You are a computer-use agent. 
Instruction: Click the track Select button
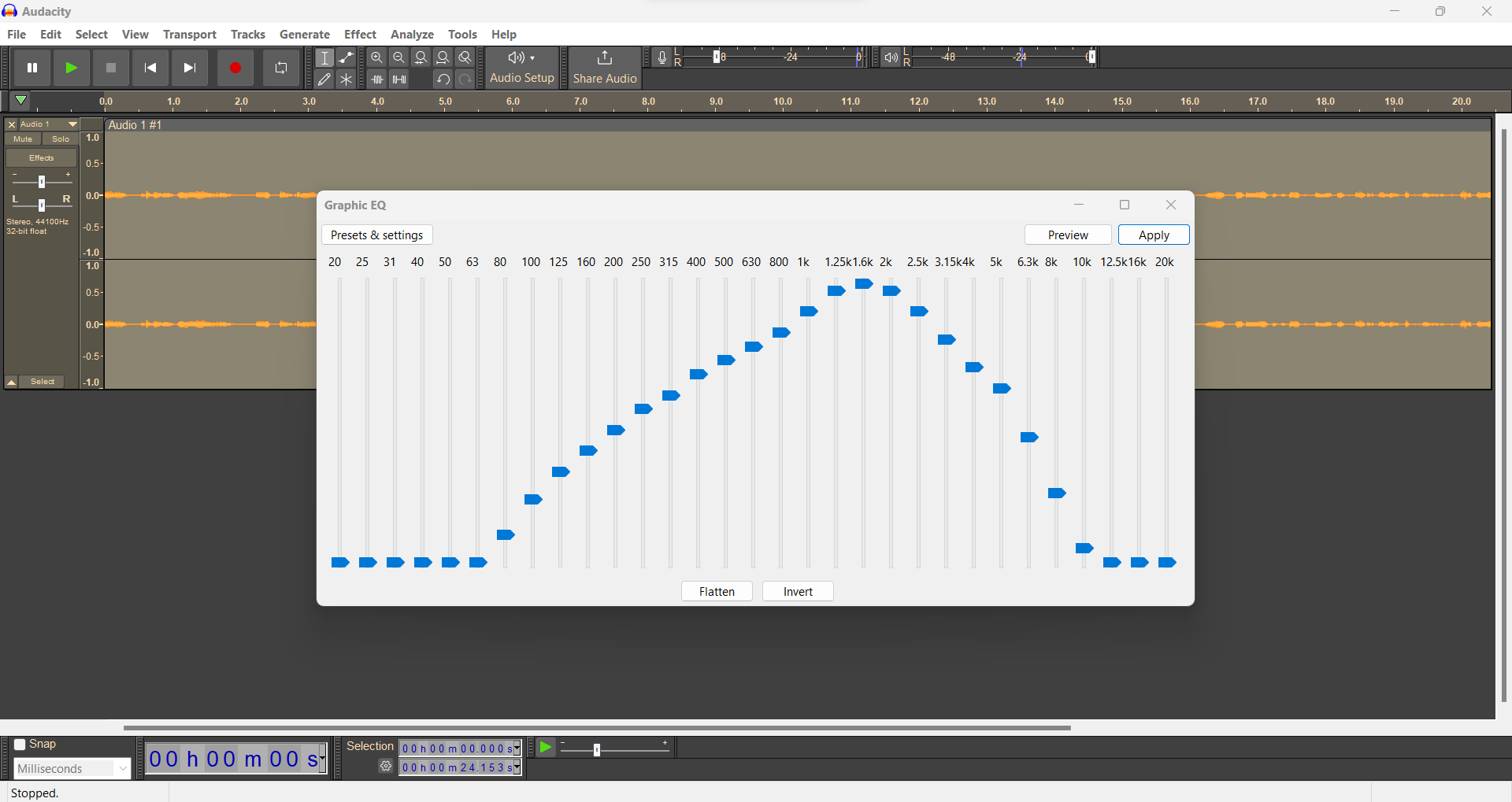click(43, 382)
